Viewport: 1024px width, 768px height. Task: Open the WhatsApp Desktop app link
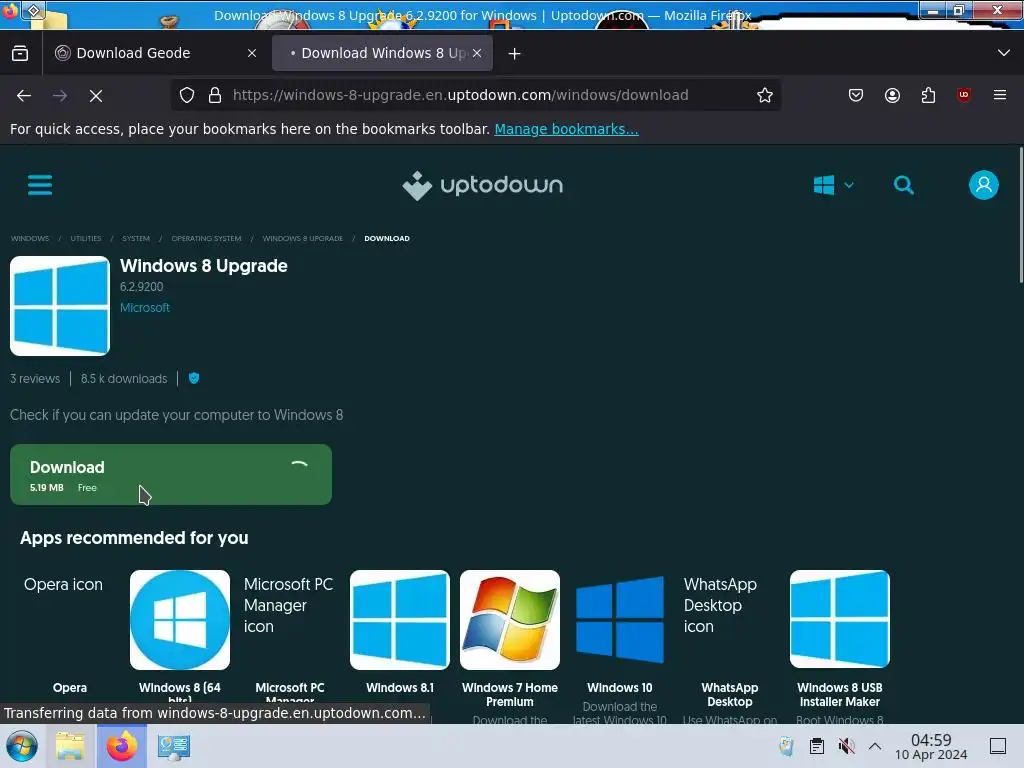click(x=730, y=694)
